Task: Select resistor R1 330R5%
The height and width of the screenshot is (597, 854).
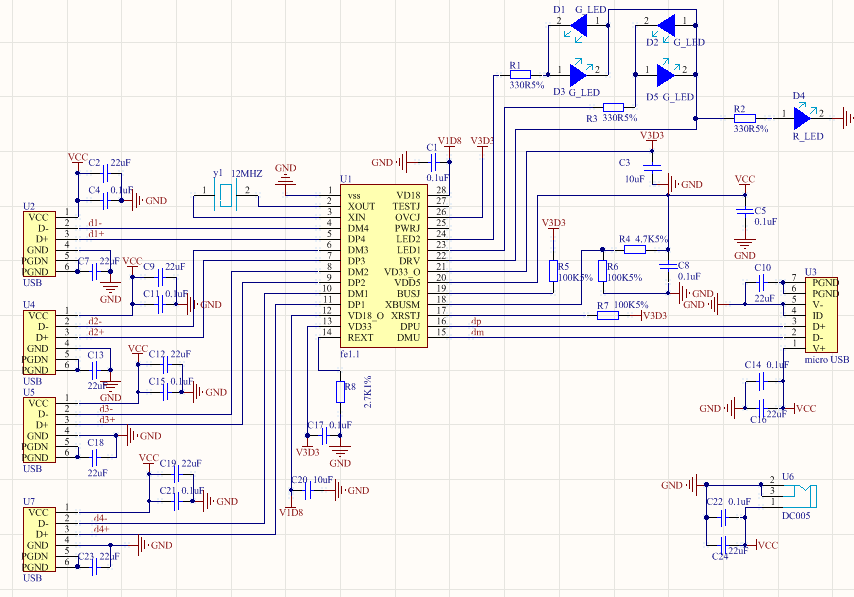Action: pos(520,75)
